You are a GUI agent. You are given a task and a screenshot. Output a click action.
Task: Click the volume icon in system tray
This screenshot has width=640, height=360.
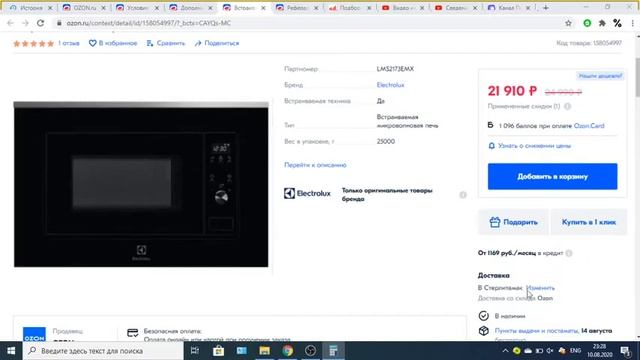coord(550,351)
